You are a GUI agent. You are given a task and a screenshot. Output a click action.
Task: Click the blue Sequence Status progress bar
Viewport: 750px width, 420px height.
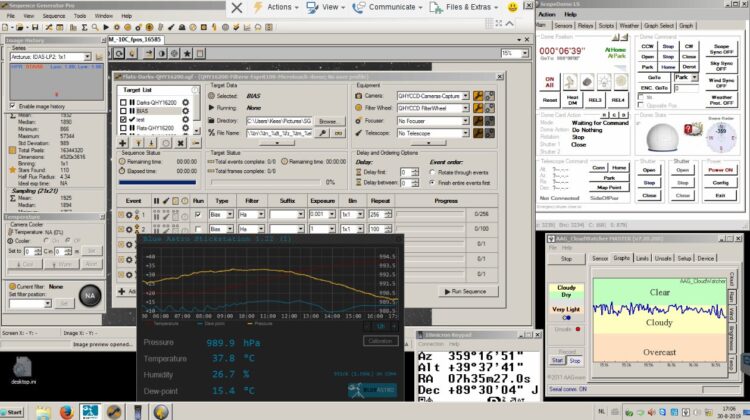coord(157,182)
